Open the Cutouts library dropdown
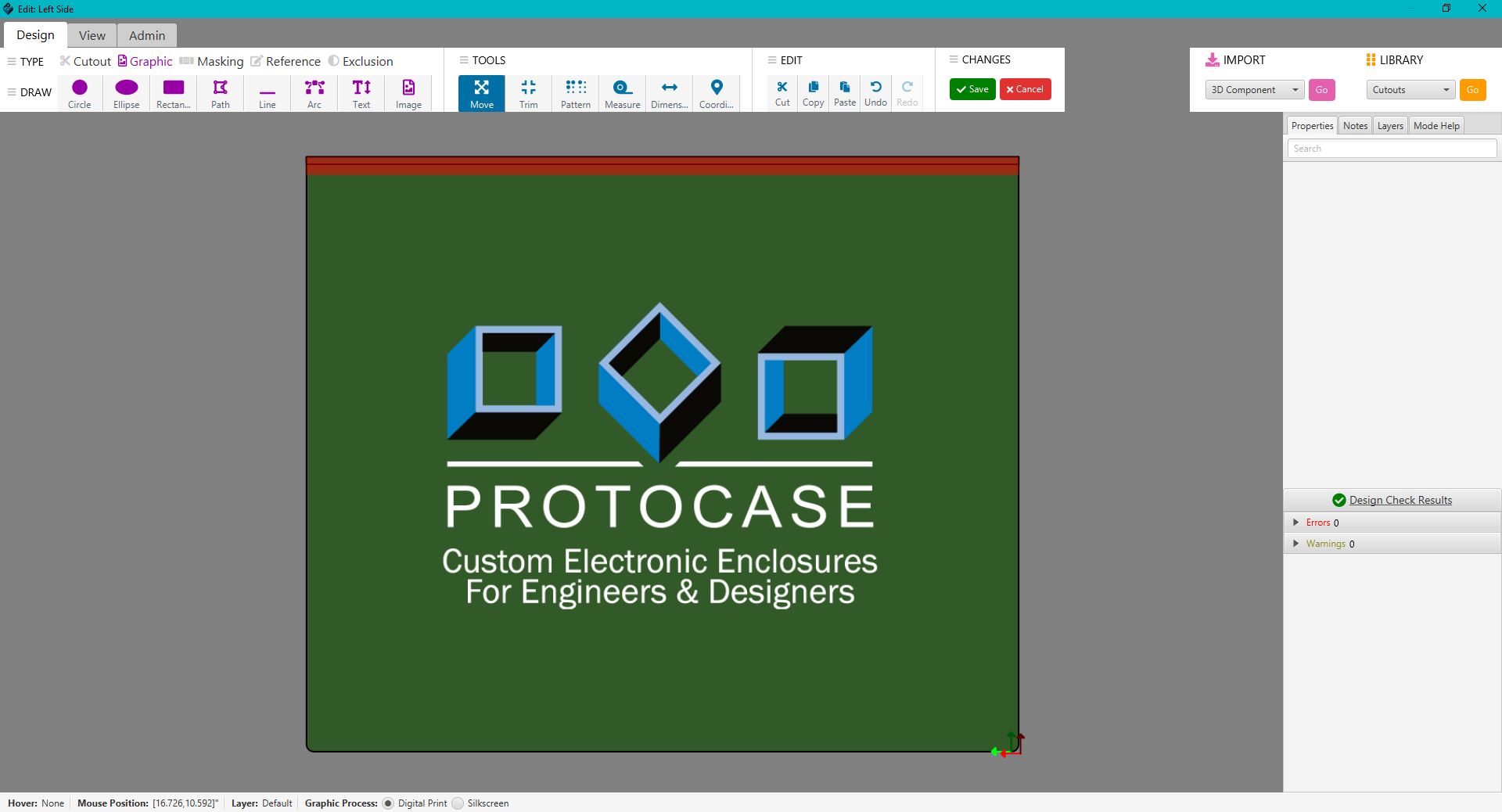The image size is (1502, 812). pos(1411,90)
